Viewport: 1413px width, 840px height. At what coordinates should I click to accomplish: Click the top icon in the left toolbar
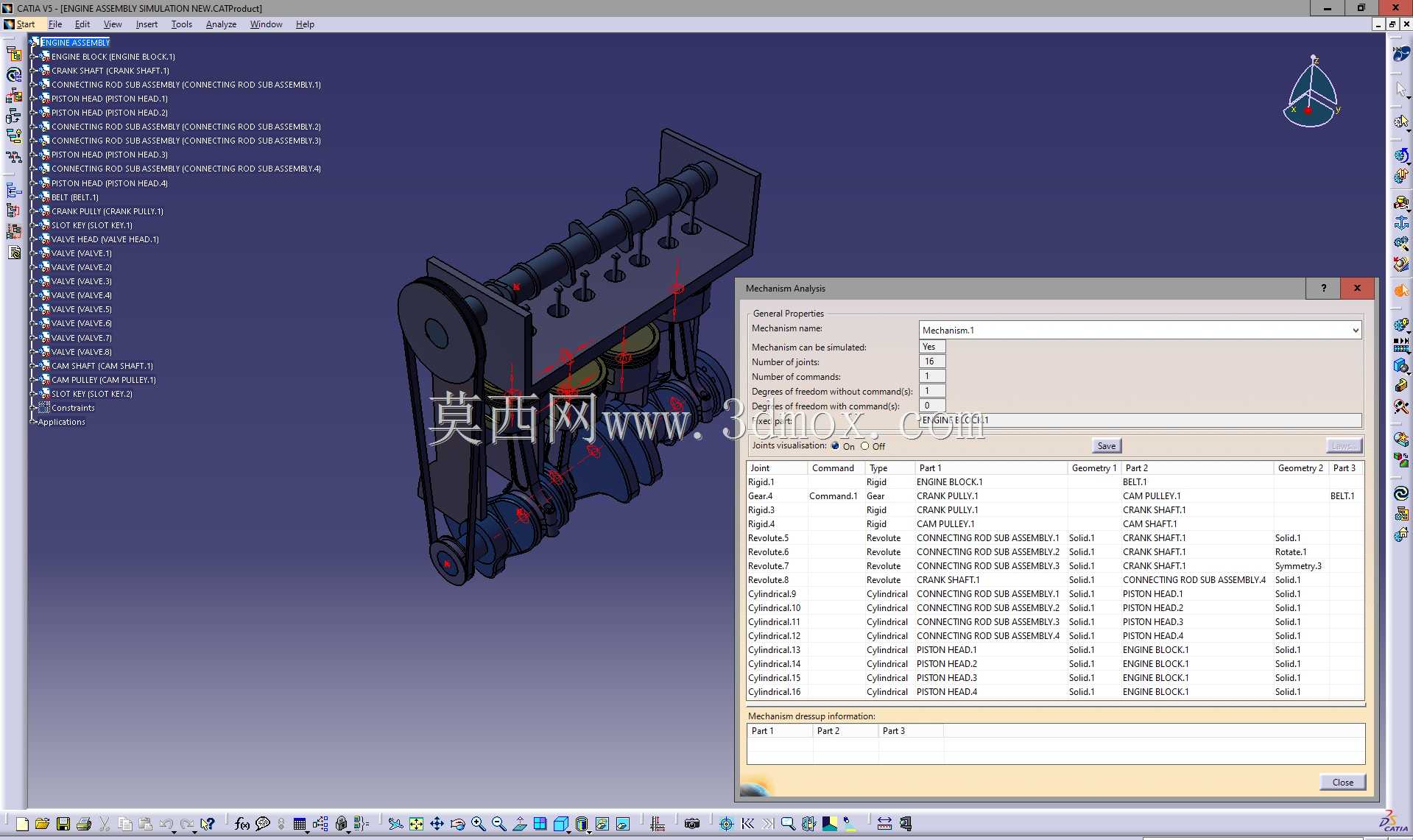pos(14,54)
